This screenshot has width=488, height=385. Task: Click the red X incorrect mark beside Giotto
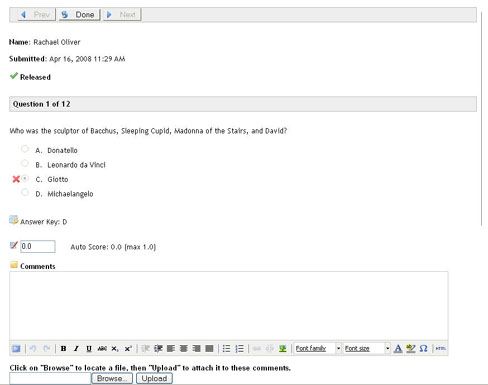coord(16,179)
